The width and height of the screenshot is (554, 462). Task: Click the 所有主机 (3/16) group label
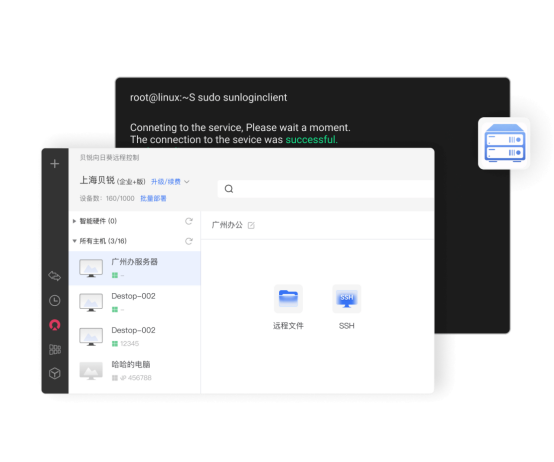103,241
